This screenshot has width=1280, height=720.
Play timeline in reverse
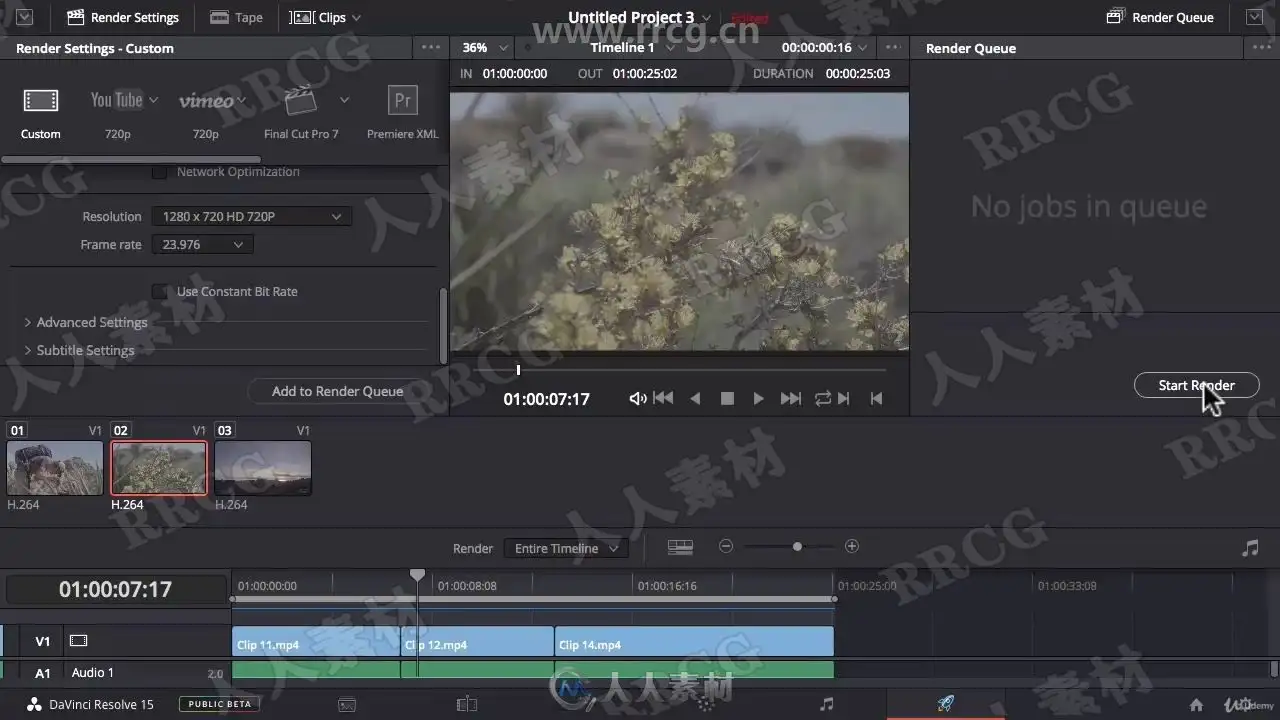(x=696, y=398)
